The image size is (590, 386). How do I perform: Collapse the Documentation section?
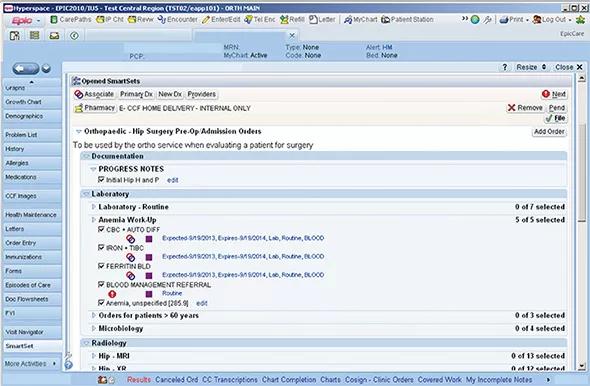pos(86,156)
